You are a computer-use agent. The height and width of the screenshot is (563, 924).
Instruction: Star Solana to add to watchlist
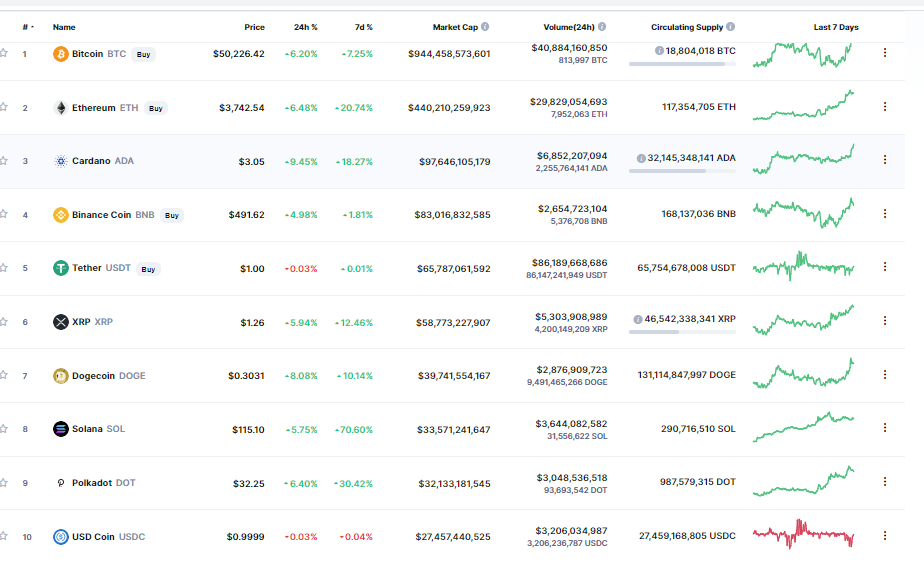pyautogui.click(x=4, y=429)
